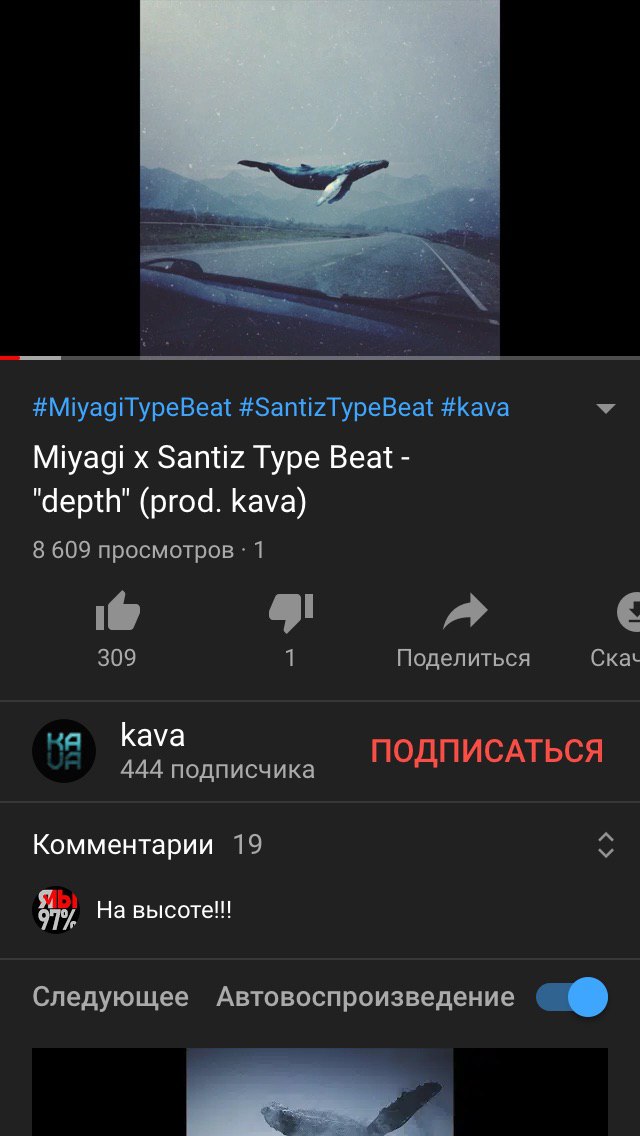Image resolution: width=640 pixels, height=1136 pixels.
Task: Toggle the Автовоспроизведение autoplay switch
Action: pos(572,997)
